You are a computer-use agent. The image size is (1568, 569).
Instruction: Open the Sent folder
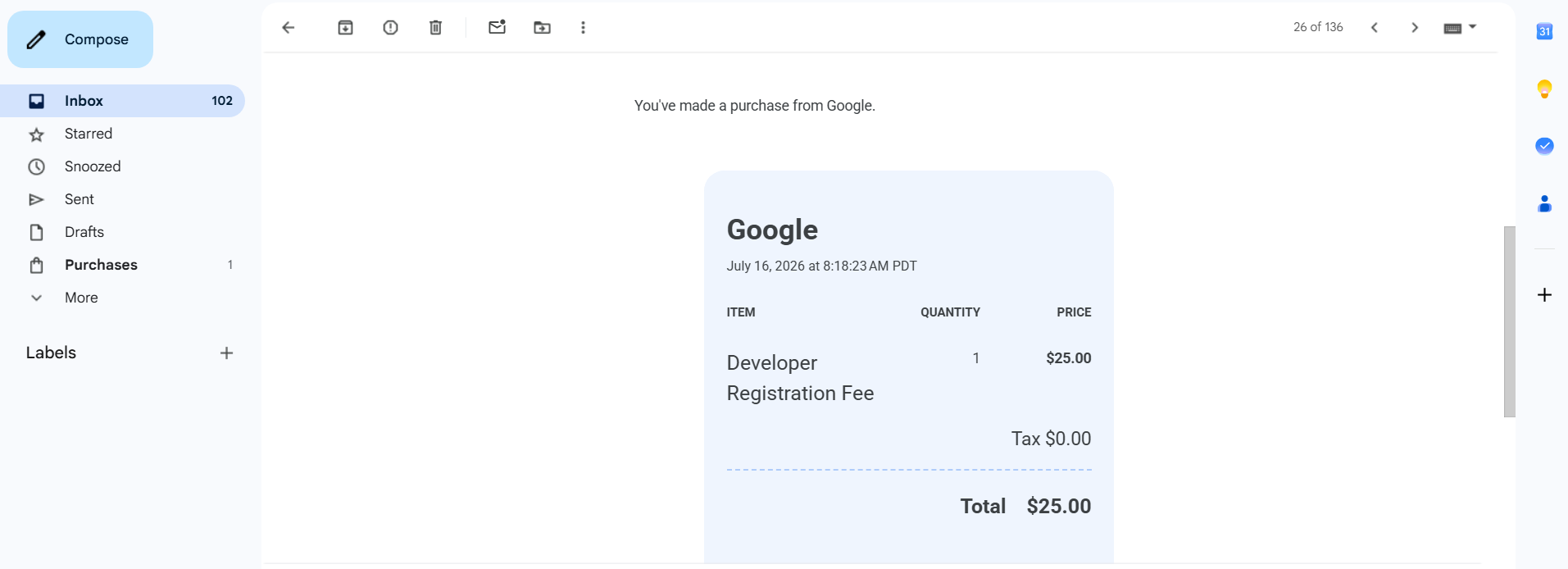122,199
